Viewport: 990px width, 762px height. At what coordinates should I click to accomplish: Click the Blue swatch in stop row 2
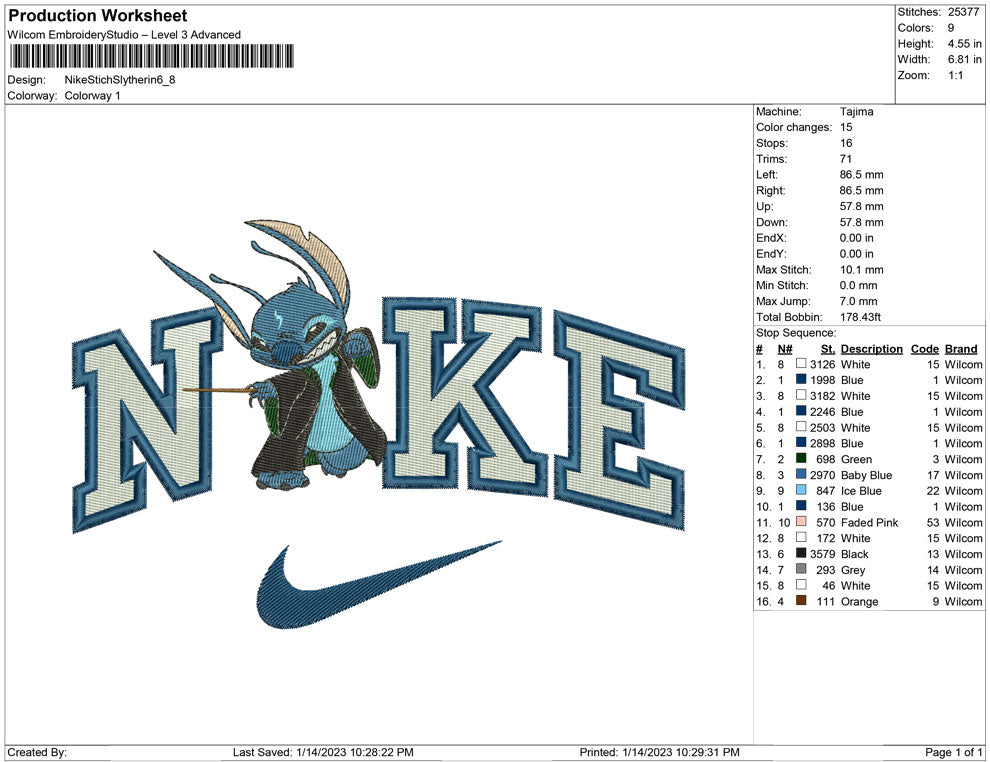[801, 379]
